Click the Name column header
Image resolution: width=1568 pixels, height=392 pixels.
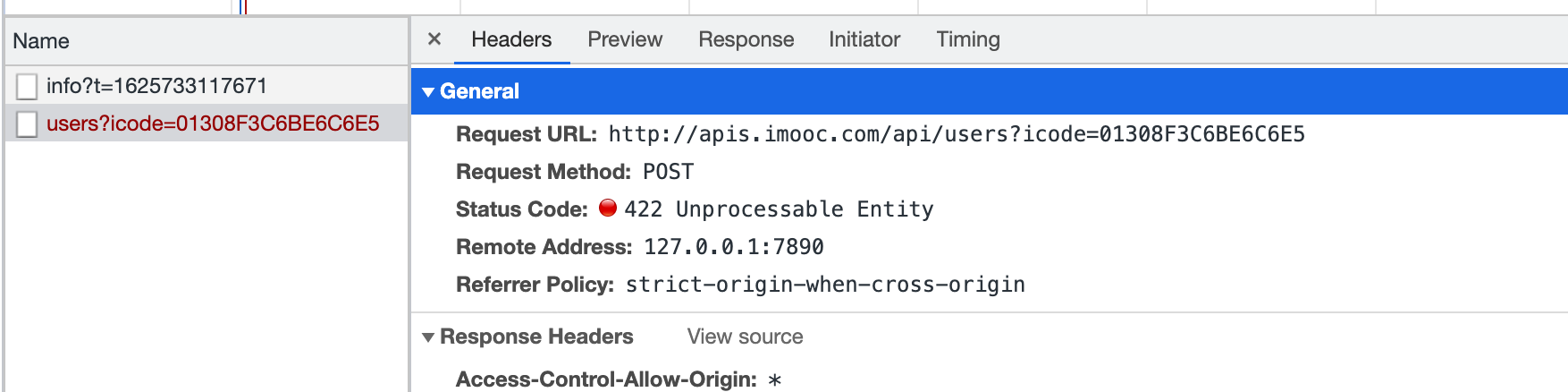[x=41, y=41]
